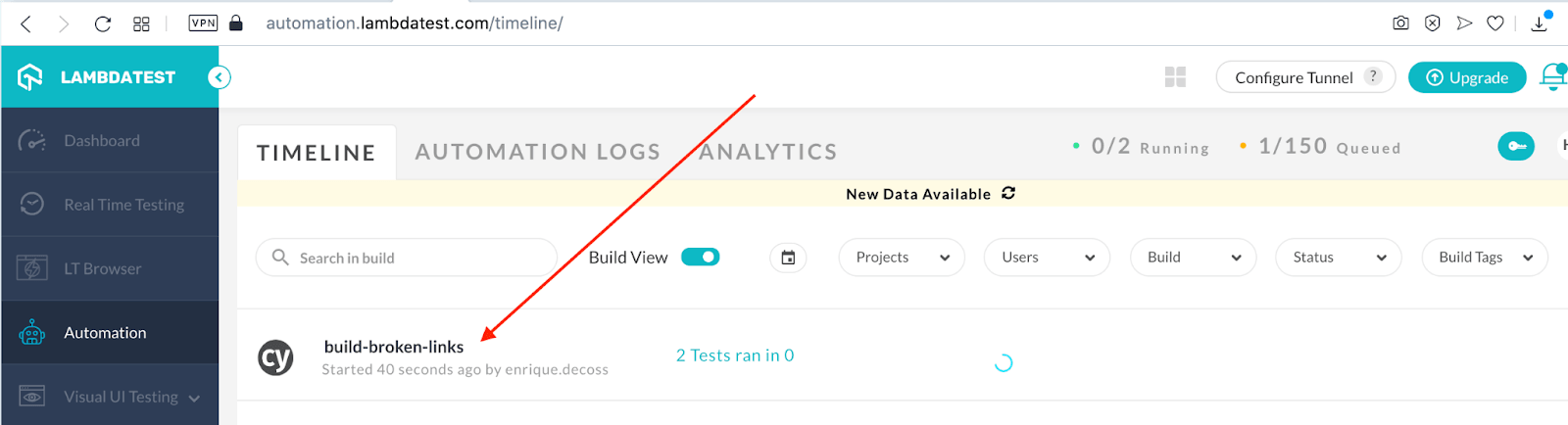Open the ad blocker shield icon
1568x425 pixels.
1433,23
